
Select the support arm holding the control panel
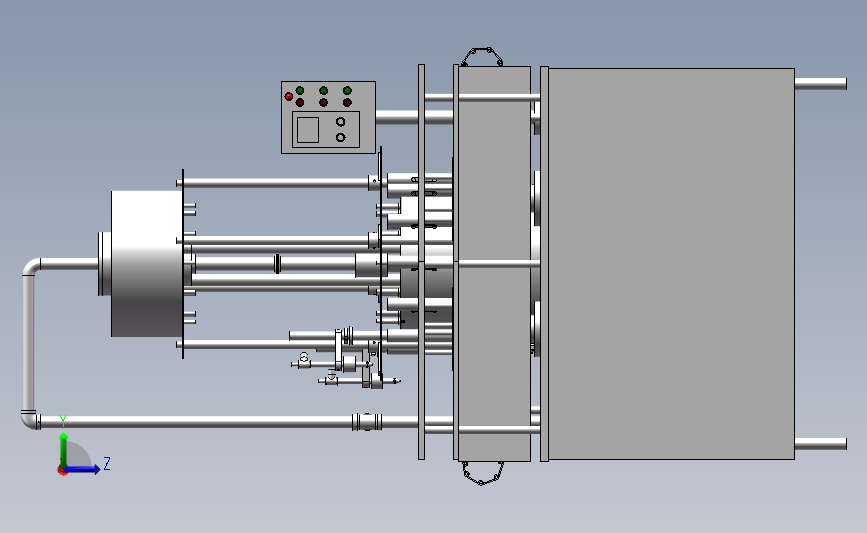click(x=414, y=117)
